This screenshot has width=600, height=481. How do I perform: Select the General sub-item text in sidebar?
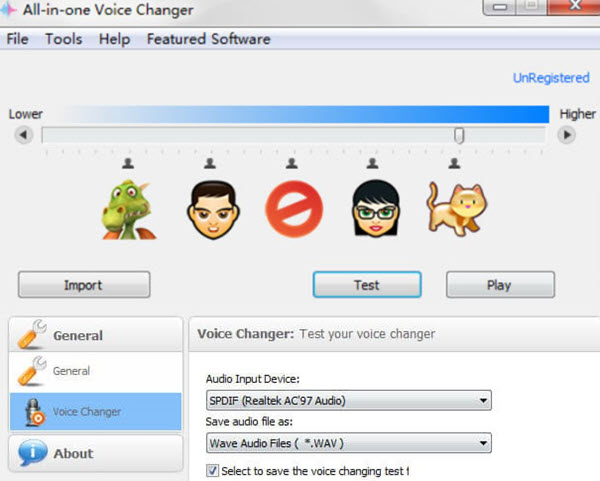pos(71,371)
